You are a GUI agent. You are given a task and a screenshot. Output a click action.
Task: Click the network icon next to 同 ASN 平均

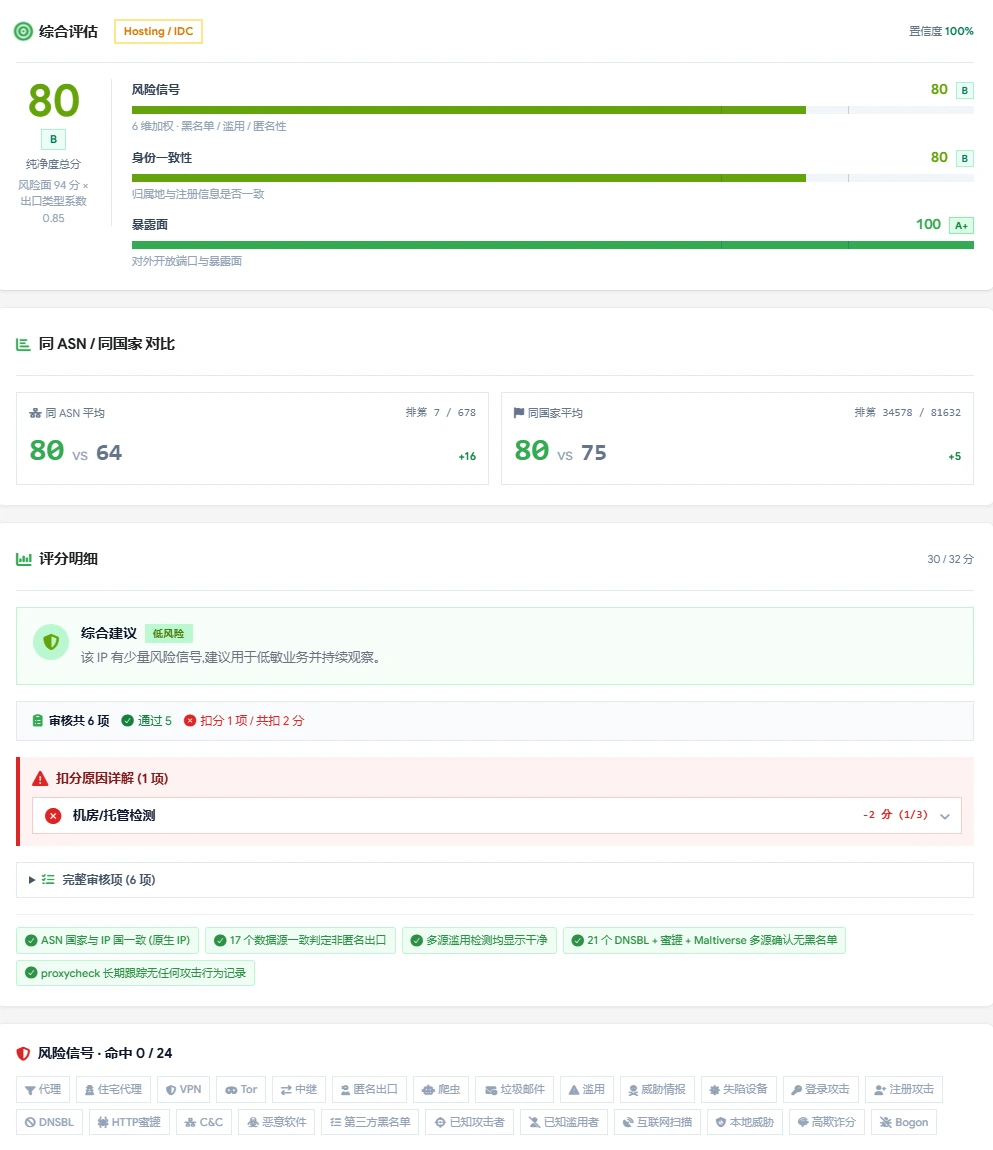35,414
